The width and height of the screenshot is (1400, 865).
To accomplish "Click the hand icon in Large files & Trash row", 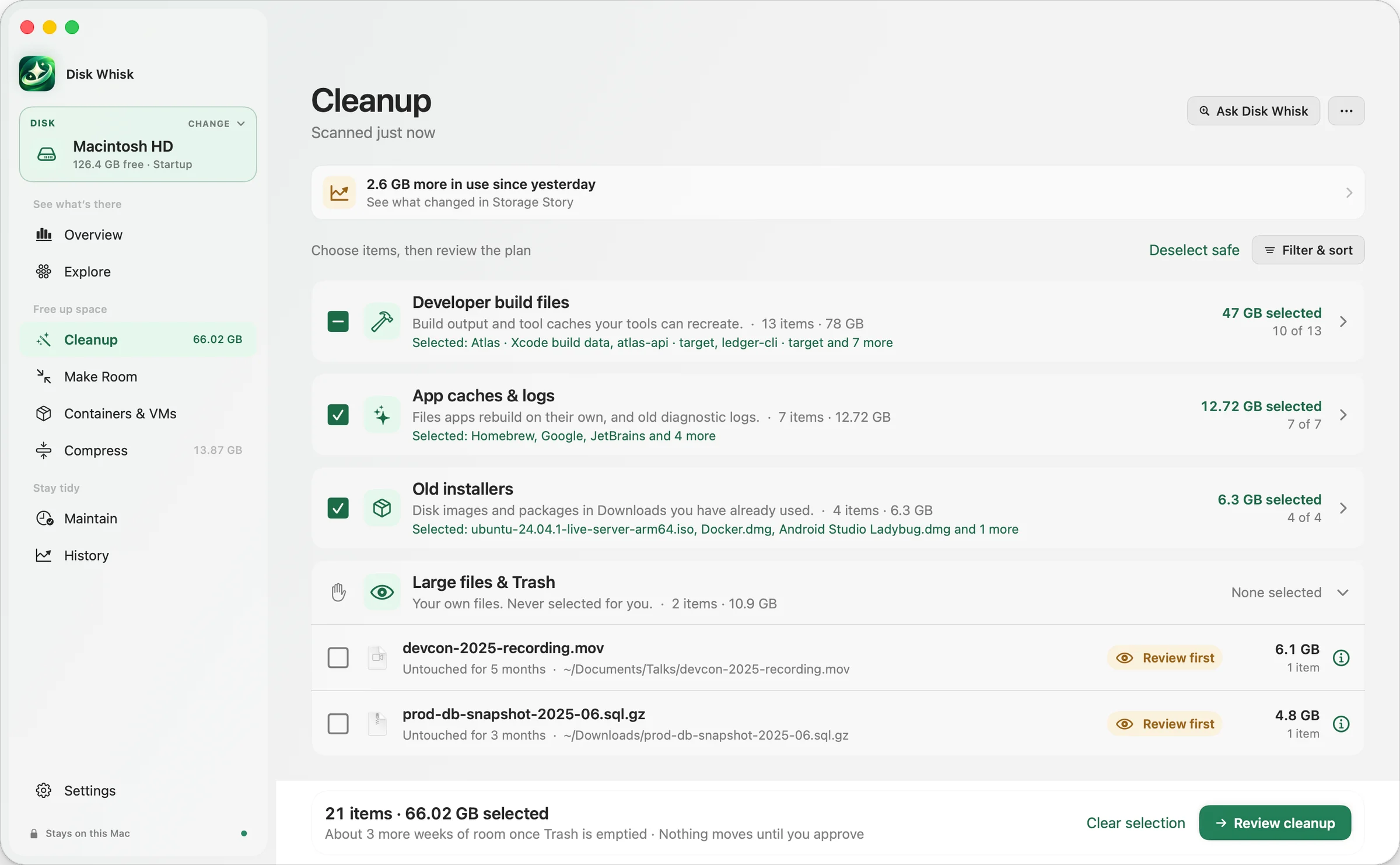I will coord(338,592).
